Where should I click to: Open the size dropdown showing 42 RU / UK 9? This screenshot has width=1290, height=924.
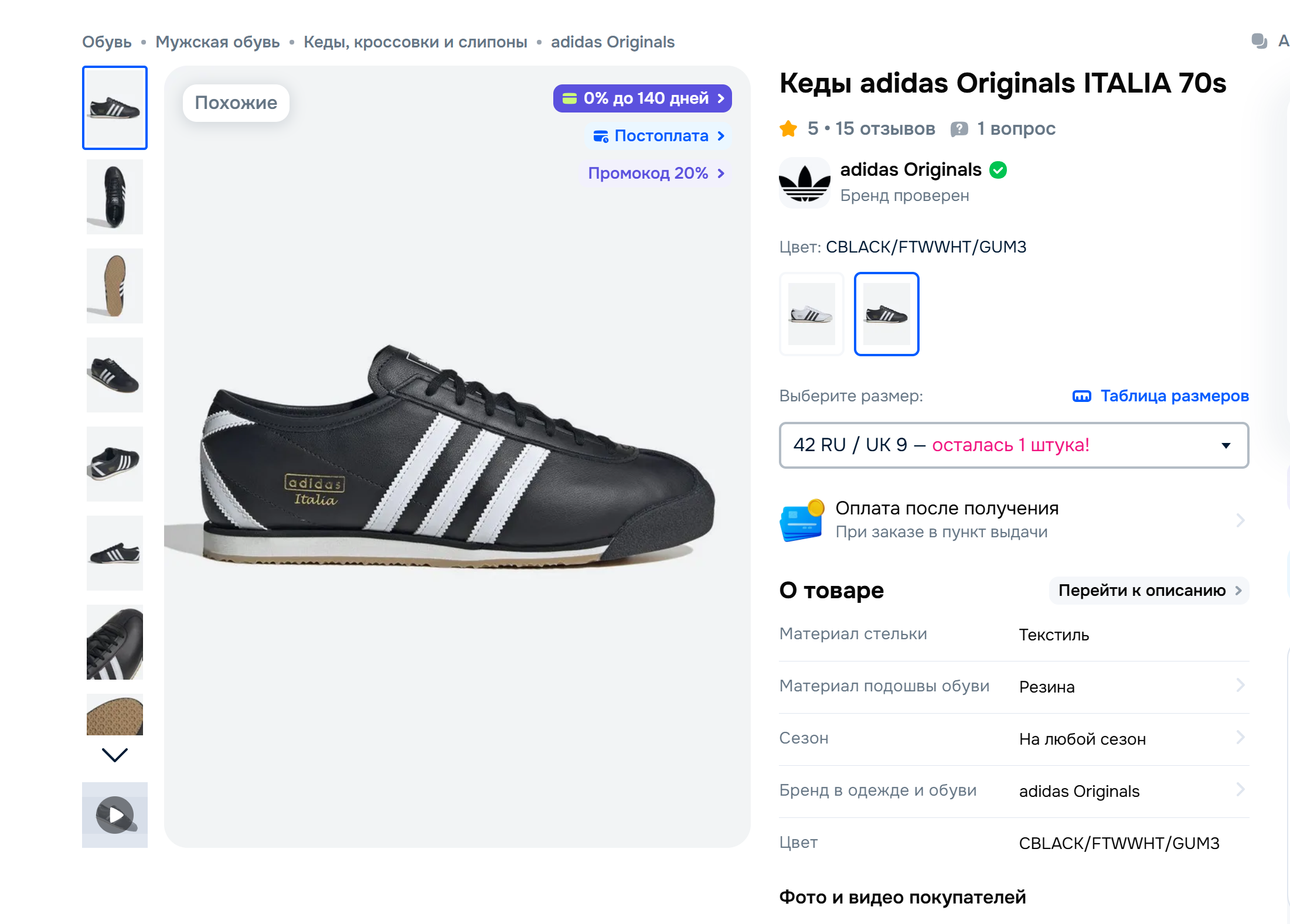click(1014, 445)
